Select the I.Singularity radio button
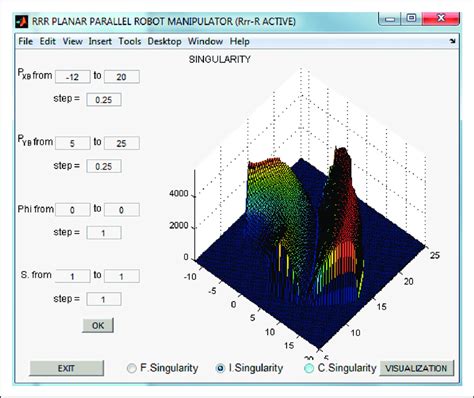 point(220,368)
